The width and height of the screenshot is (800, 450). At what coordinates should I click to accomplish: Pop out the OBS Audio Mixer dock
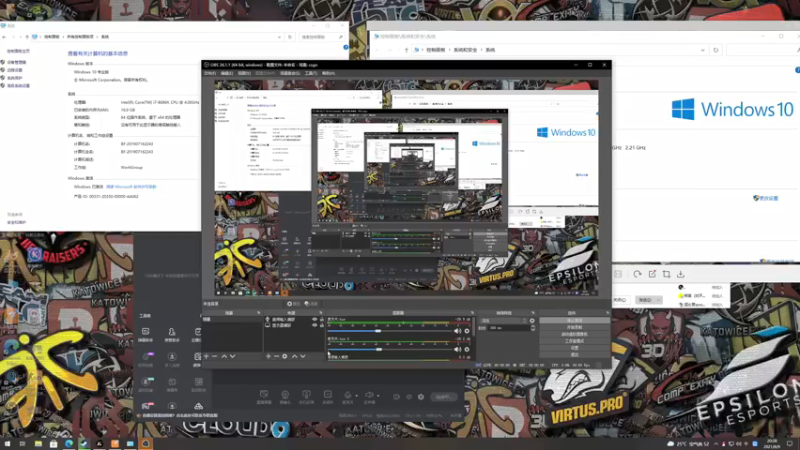coord(472,313)
